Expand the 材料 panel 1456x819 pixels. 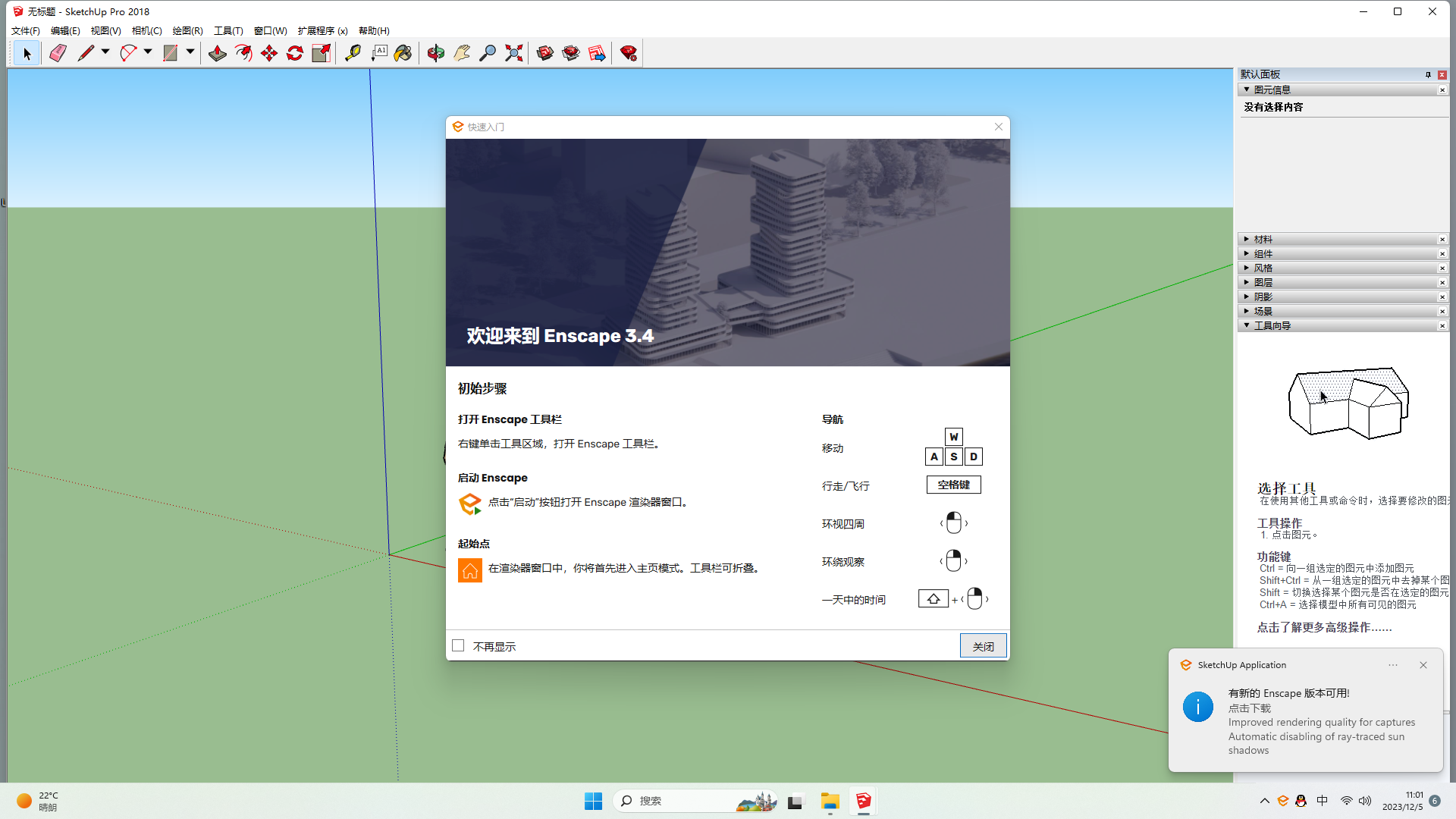[1263, 240]
